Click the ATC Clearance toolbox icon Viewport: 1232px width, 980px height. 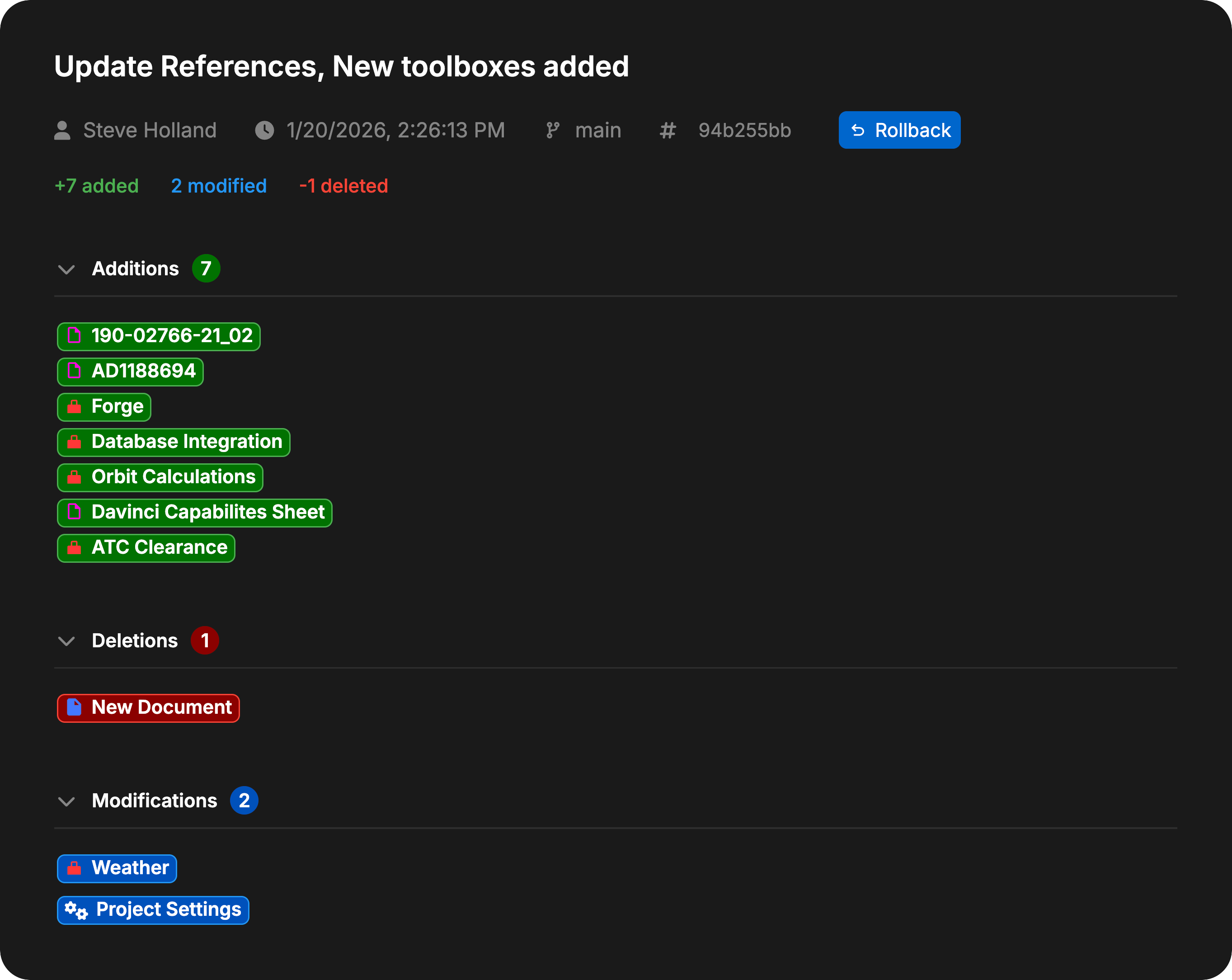[74, 548]
